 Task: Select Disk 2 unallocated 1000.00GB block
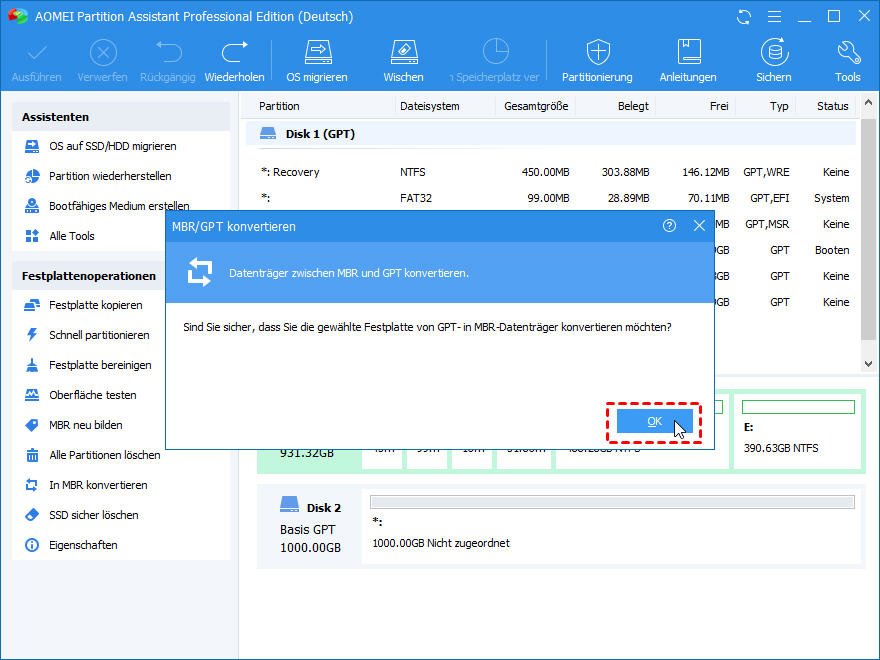coord(612,526)
